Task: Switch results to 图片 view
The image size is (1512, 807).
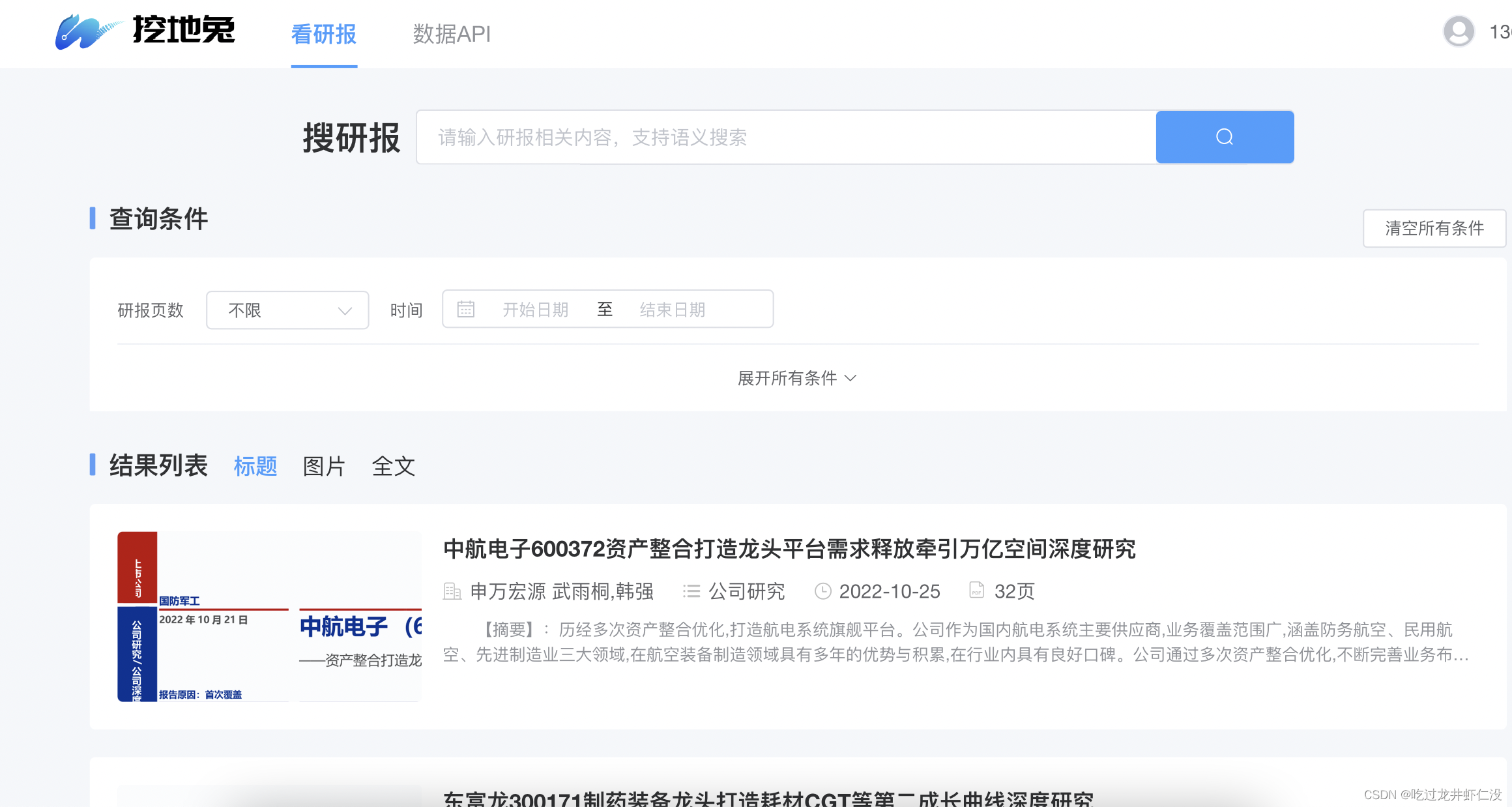Action: point(323,466)
